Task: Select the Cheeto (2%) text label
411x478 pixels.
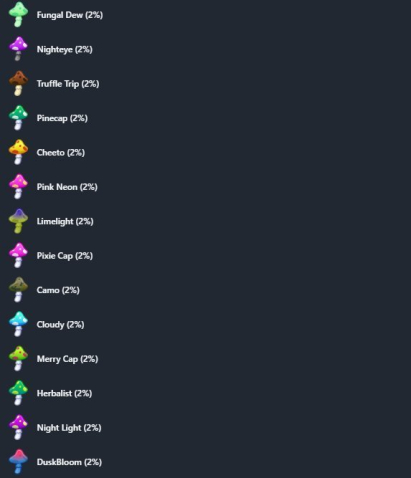Action: (61, 153)
